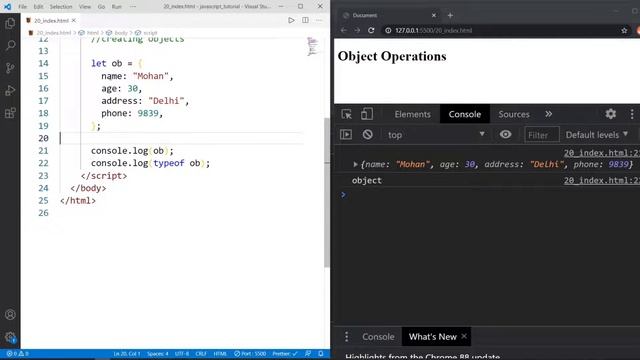Show more DevTools tabs chevron

coord(549,114)
